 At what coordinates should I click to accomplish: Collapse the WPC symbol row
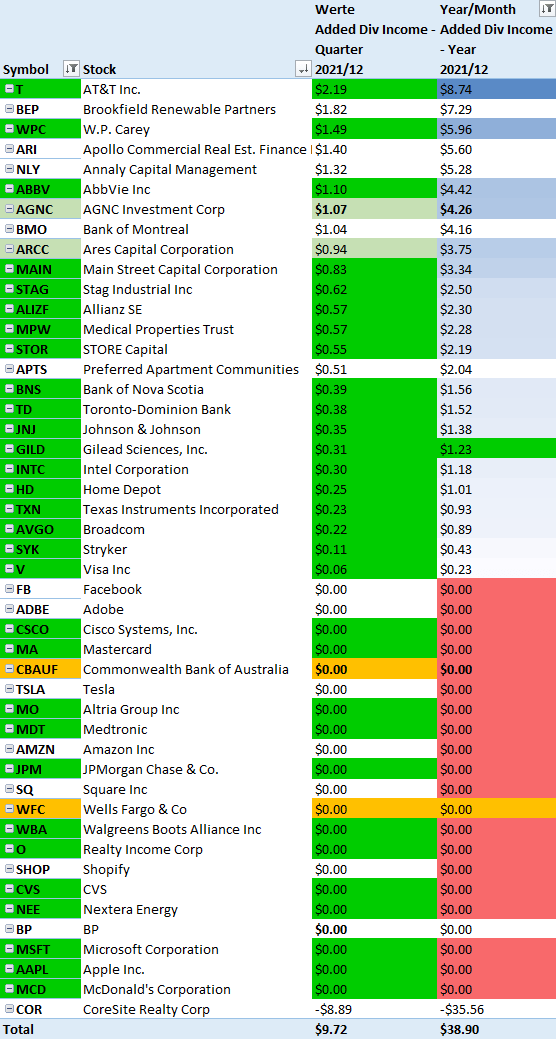tap(9, 129)
